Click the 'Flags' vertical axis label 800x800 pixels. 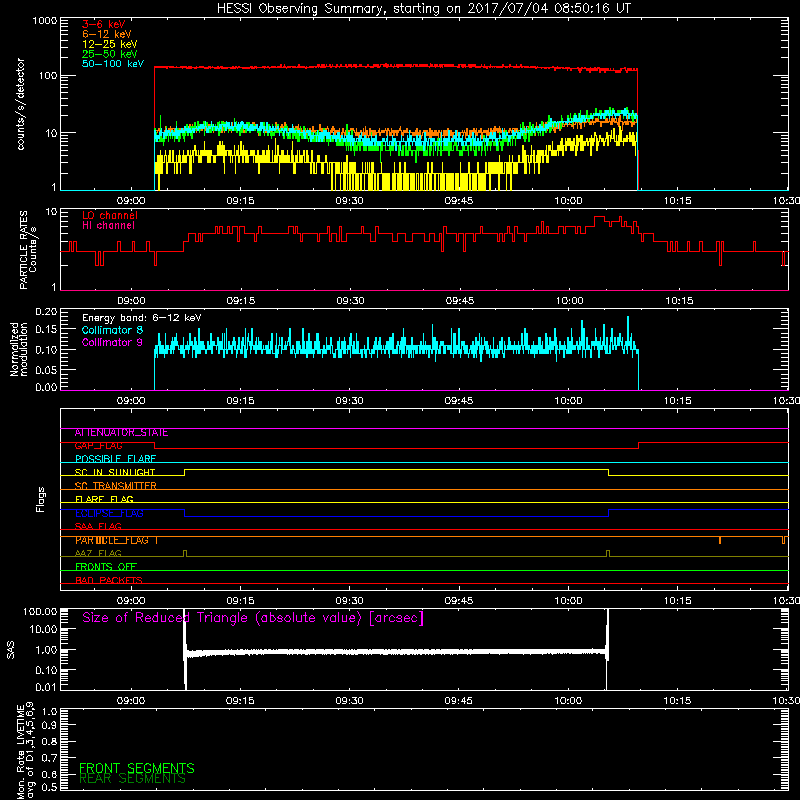click(x=40, y=499)
